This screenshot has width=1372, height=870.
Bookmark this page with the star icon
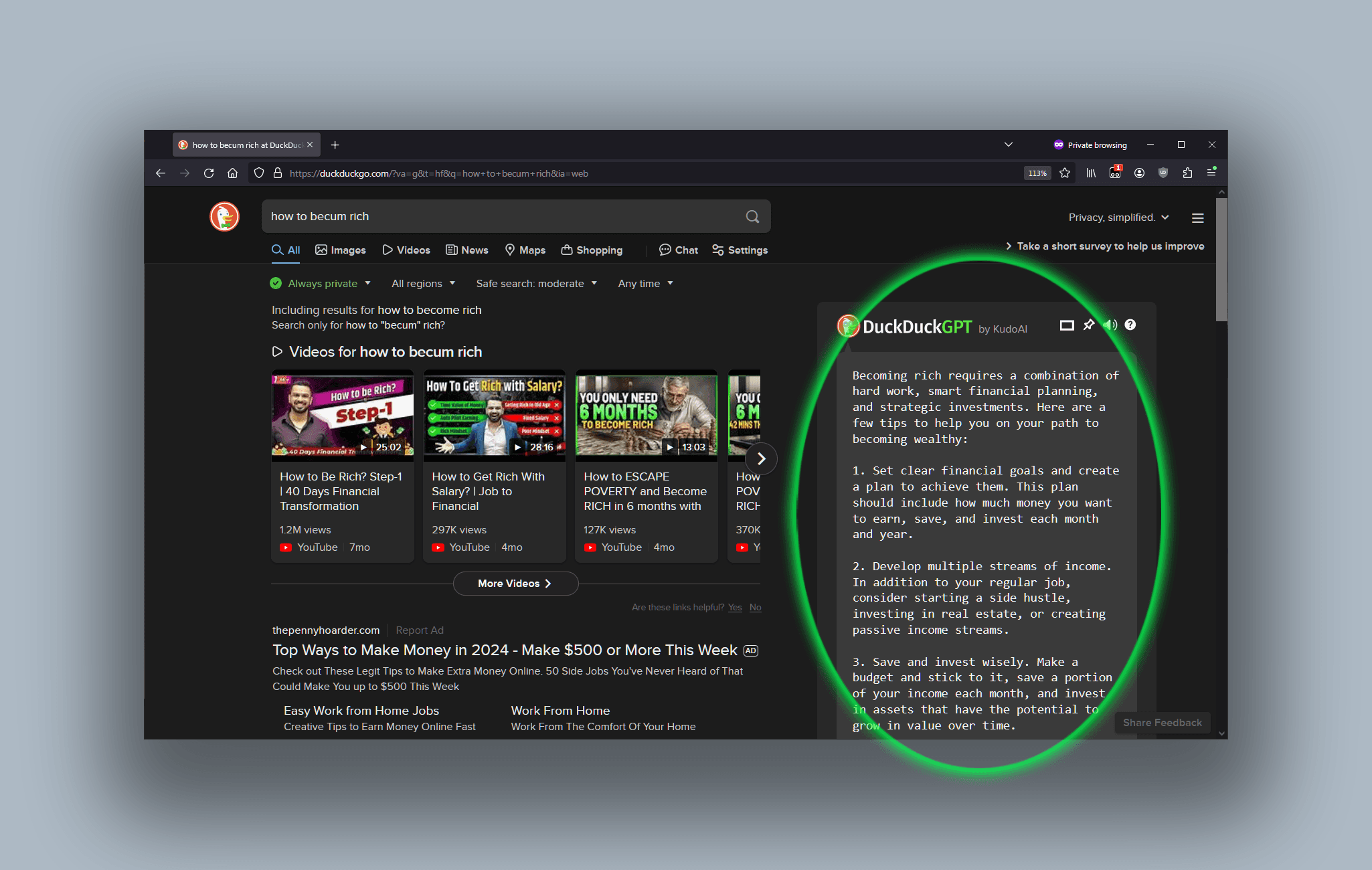pos(1065,173)
